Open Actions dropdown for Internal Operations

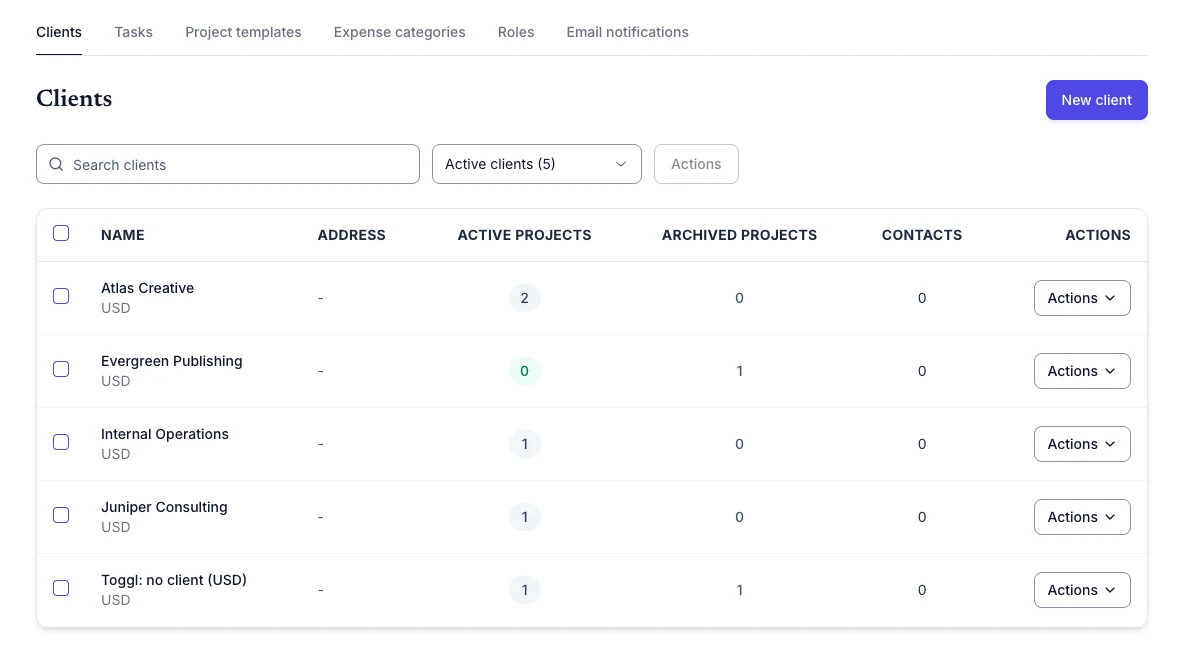point(1082,444)
